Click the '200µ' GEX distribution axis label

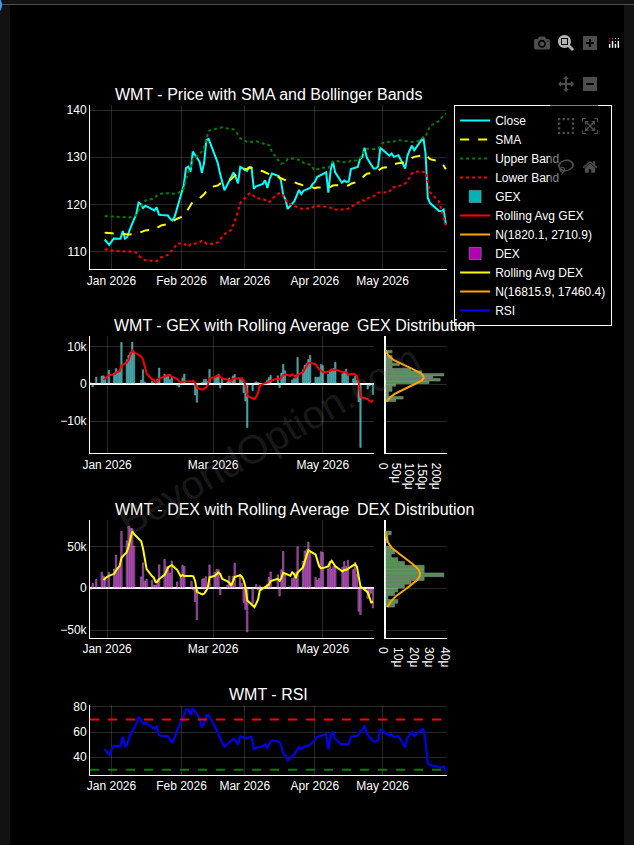click(x=438, y=474)
